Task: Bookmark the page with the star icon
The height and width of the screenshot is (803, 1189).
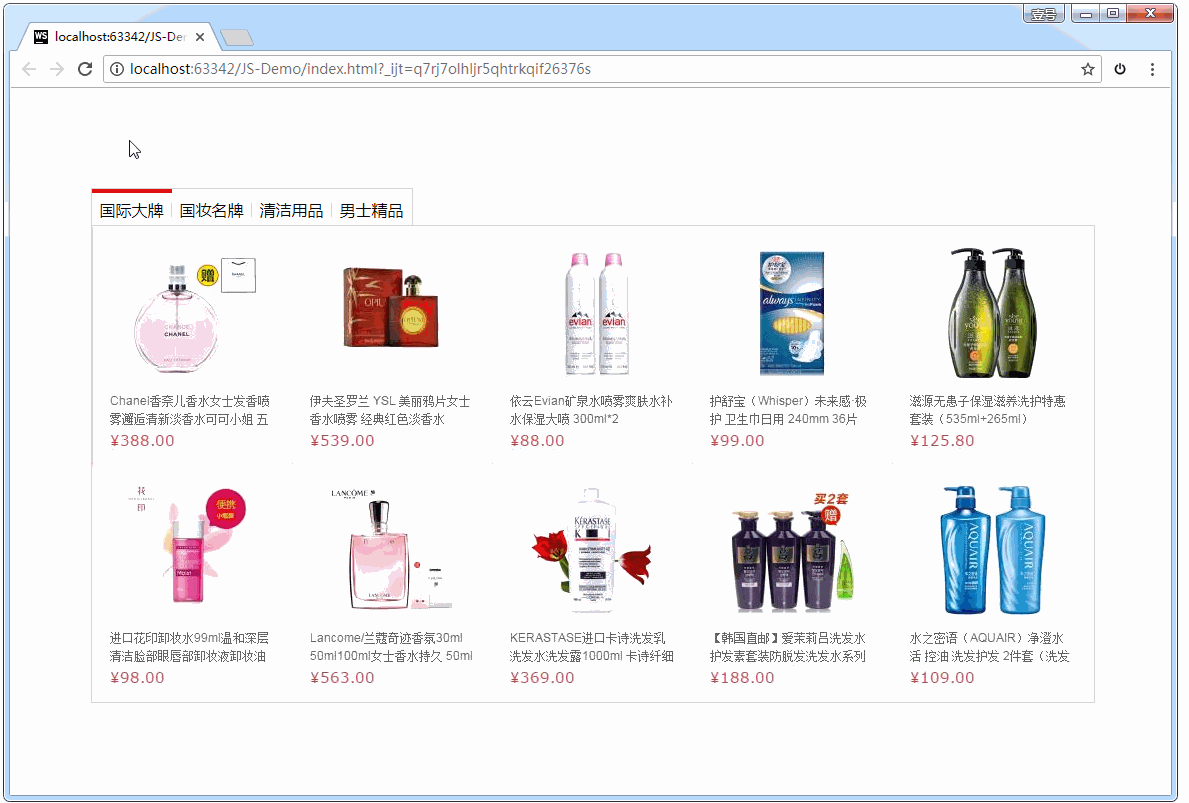Action: point(1087,69)
